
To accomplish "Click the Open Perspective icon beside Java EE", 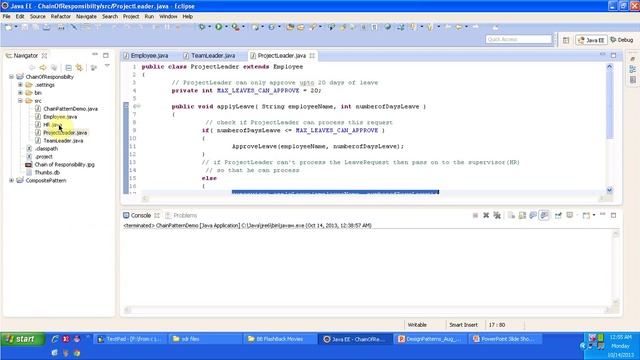I will 566,40.
